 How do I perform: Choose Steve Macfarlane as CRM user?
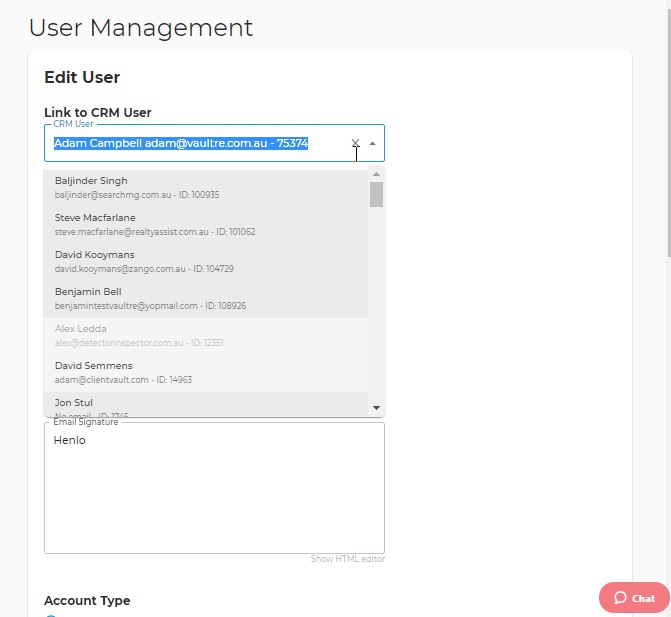(x=206, y=225)
